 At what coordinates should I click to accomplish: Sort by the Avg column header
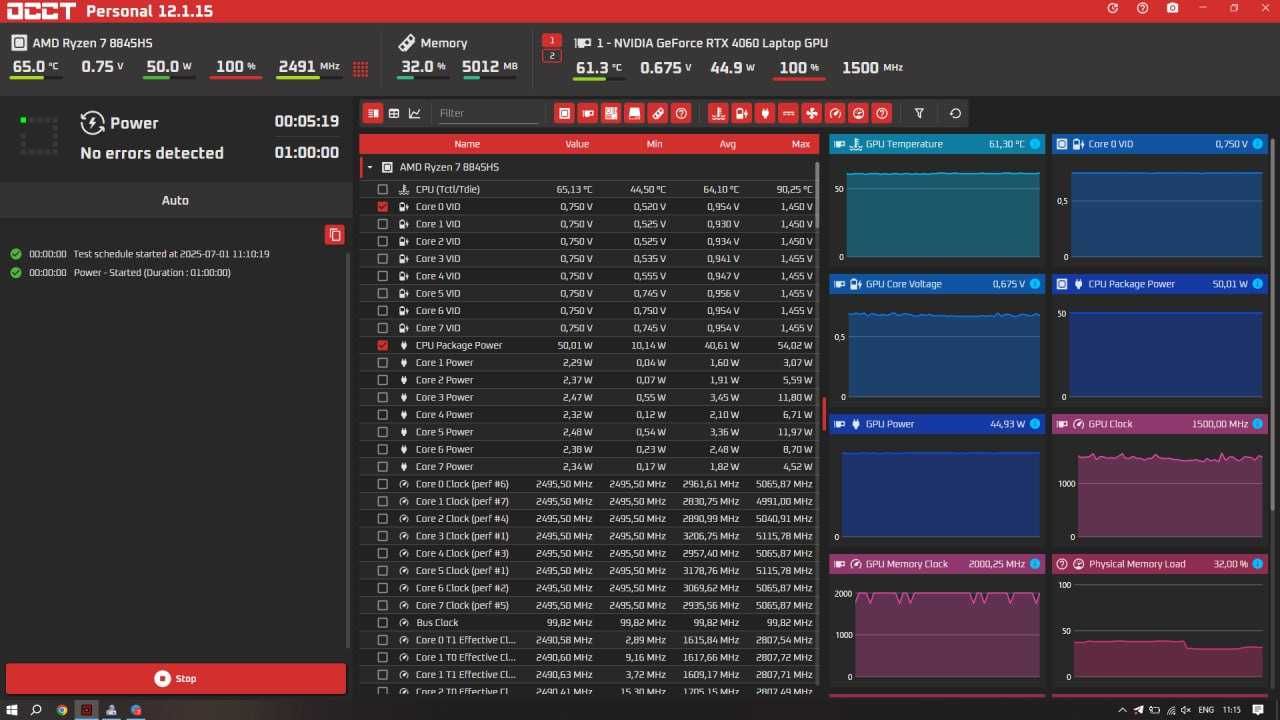click(x=728, y=144)
